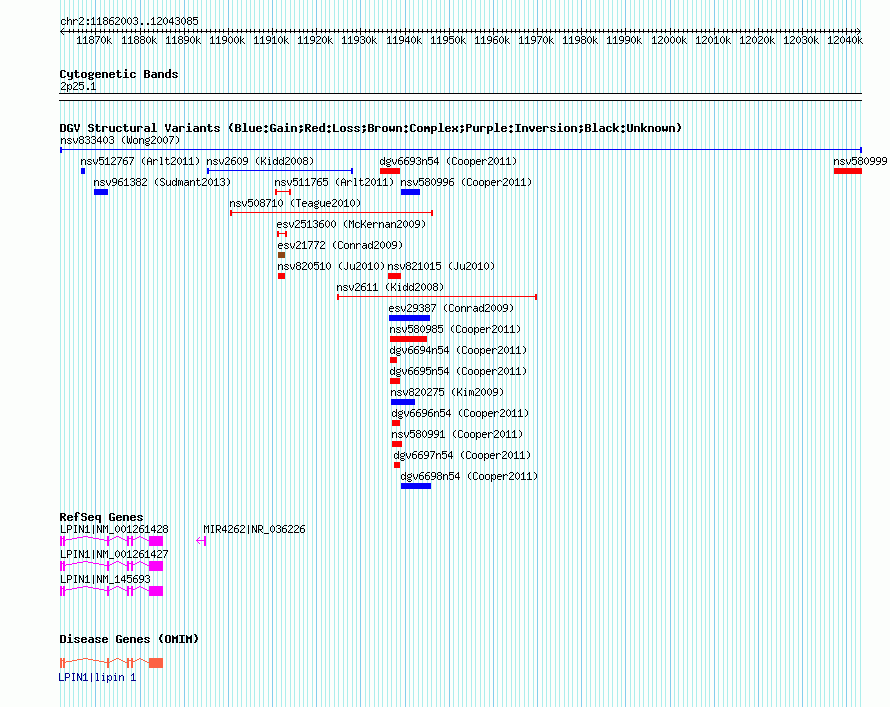Open variant nsv2609 (Kidd2008) label

tap(260, 161)
